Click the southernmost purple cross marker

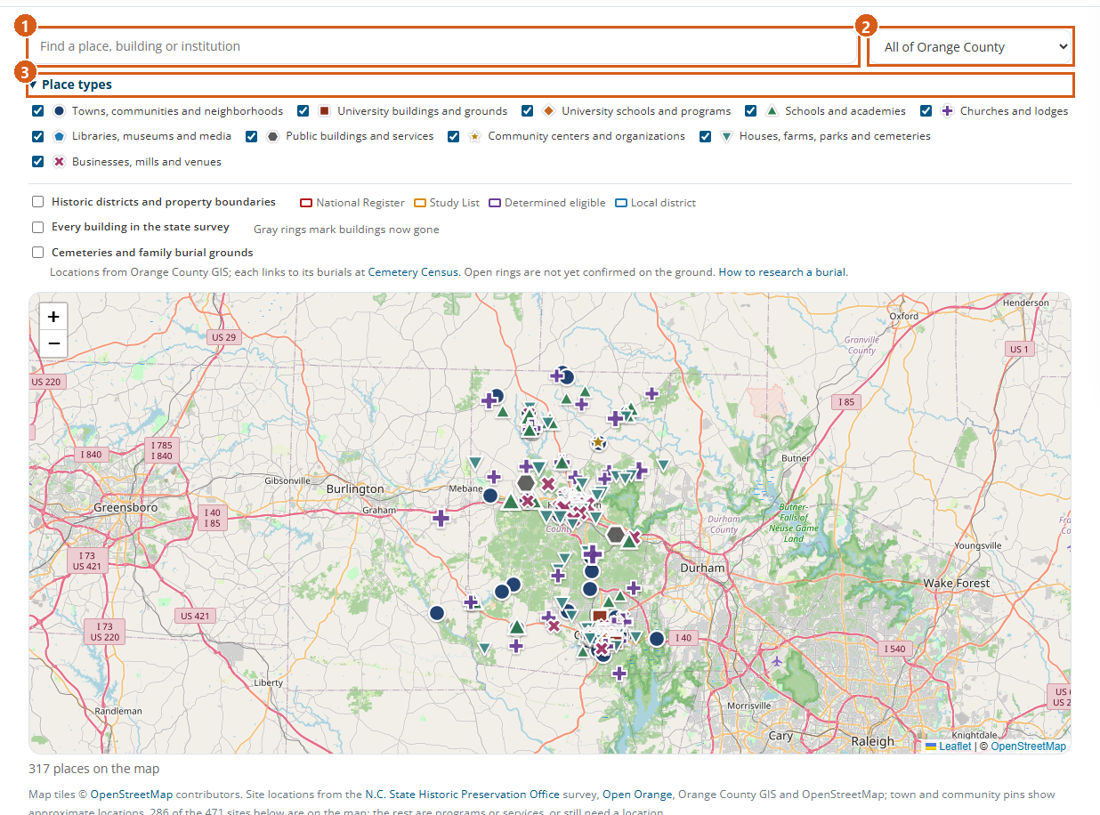tap(619, 674)
